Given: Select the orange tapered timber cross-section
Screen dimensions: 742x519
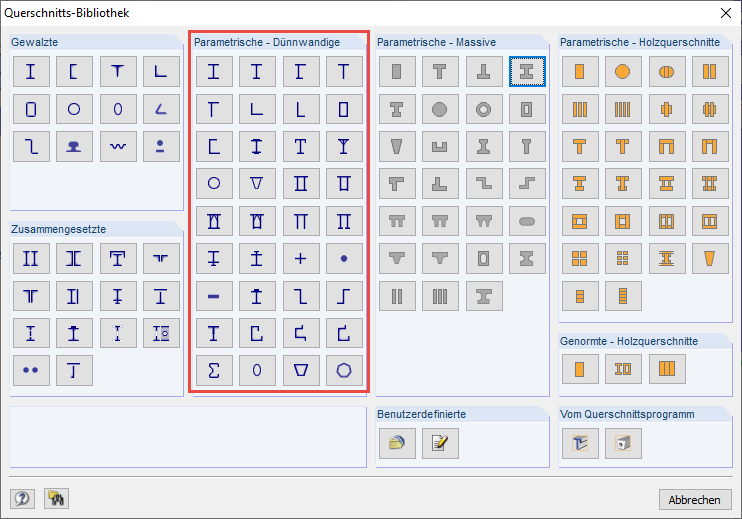Looking at the screenshot, I should pyautogui.click(x=710, y=258).
